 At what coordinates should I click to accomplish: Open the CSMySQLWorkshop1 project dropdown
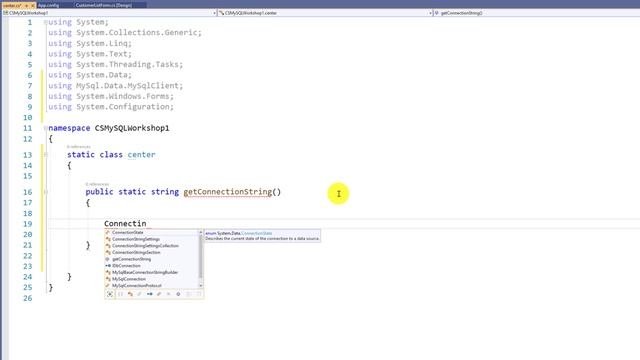[109, 13]
